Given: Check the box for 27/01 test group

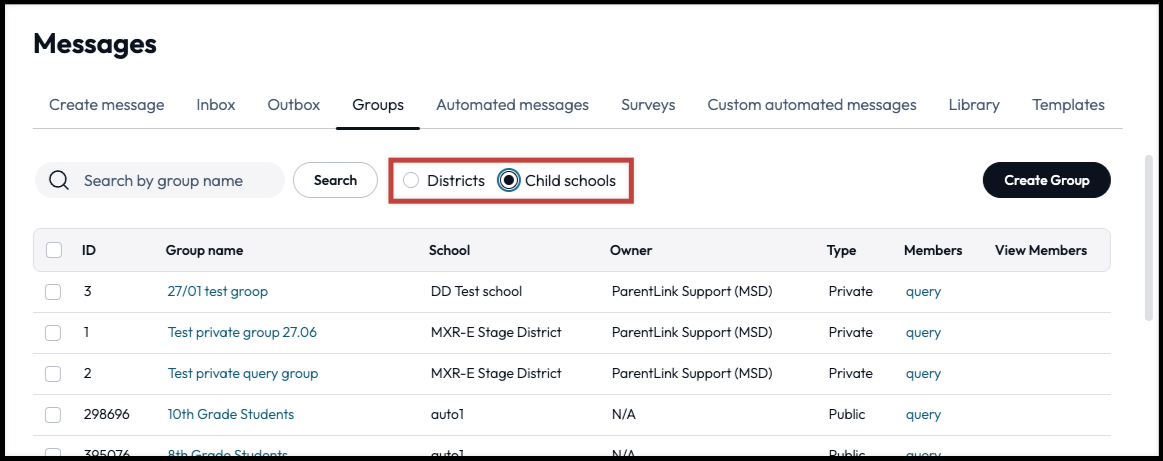Looking at the screenshot, I should tap(53, 292).
